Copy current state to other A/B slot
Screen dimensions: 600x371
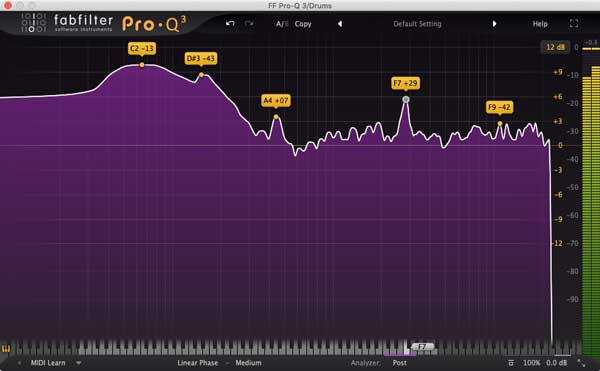[x=303, y=24]
